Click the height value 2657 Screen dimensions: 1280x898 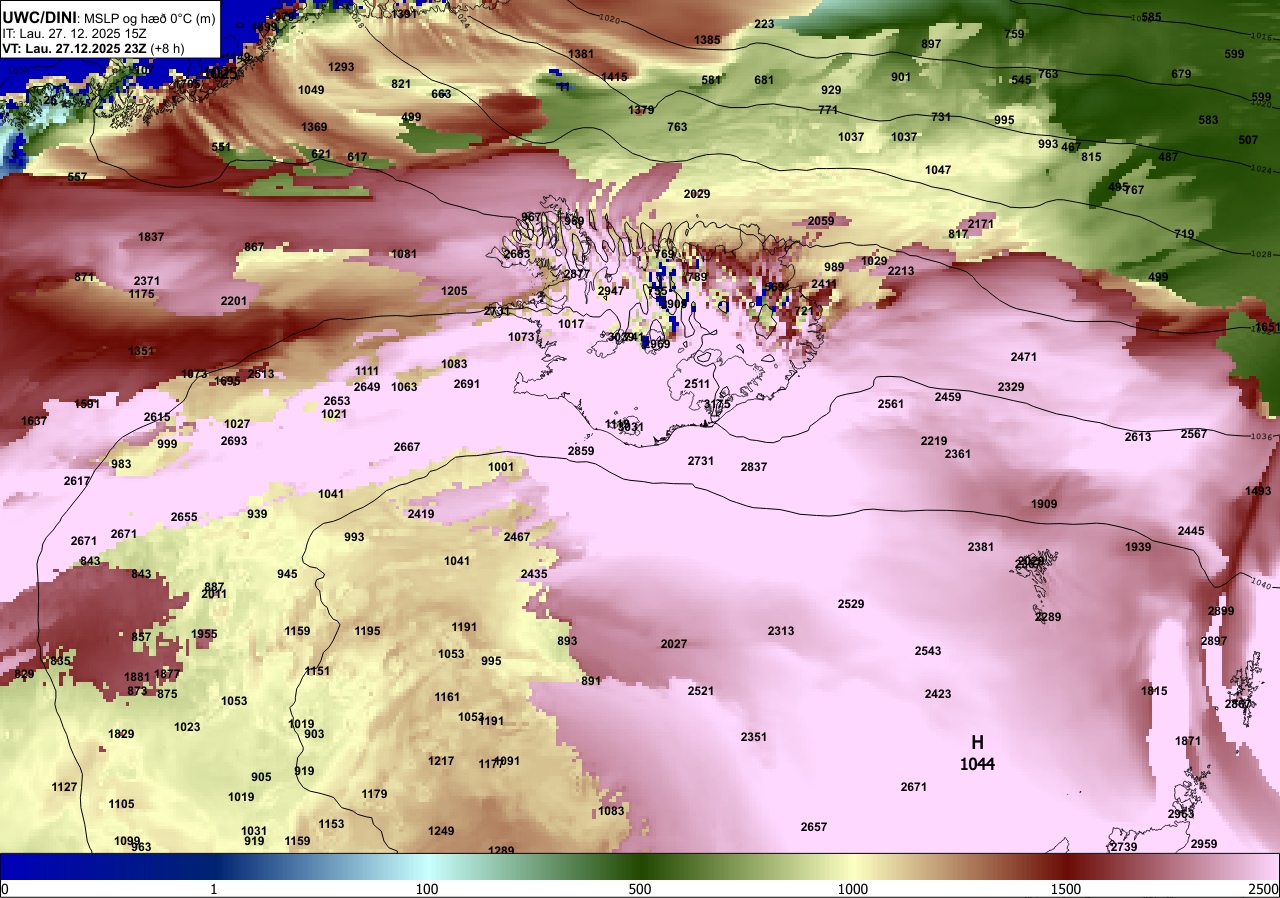tap(814, 827)
